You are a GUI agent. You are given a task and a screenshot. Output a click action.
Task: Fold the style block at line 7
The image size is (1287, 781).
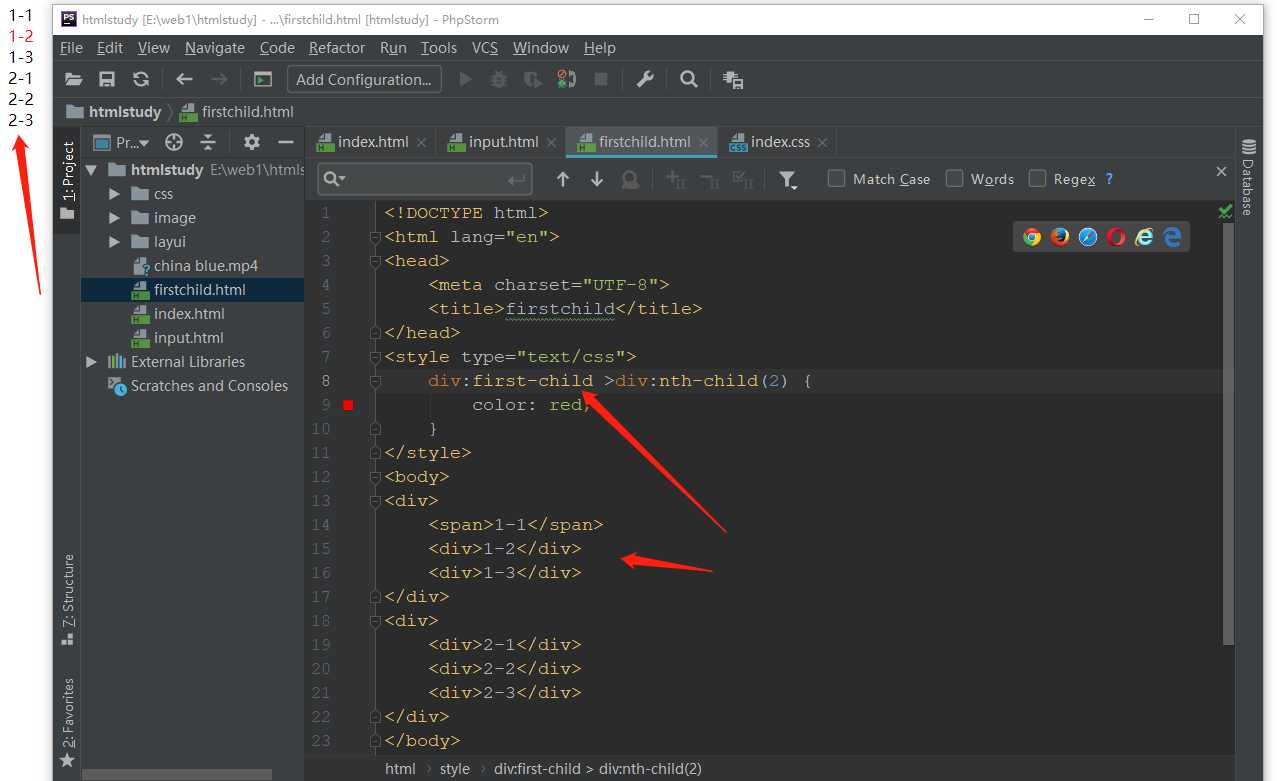pyautogui.click(x=375, y=357)
